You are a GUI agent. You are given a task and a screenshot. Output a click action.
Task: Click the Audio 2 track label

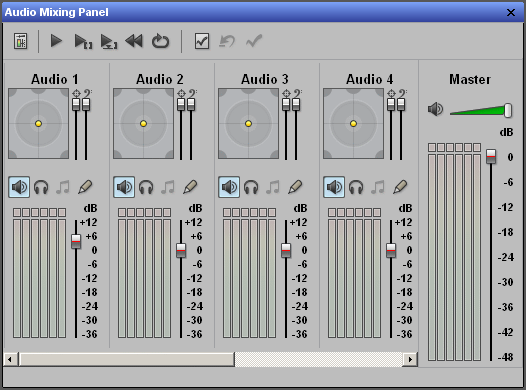160,79
